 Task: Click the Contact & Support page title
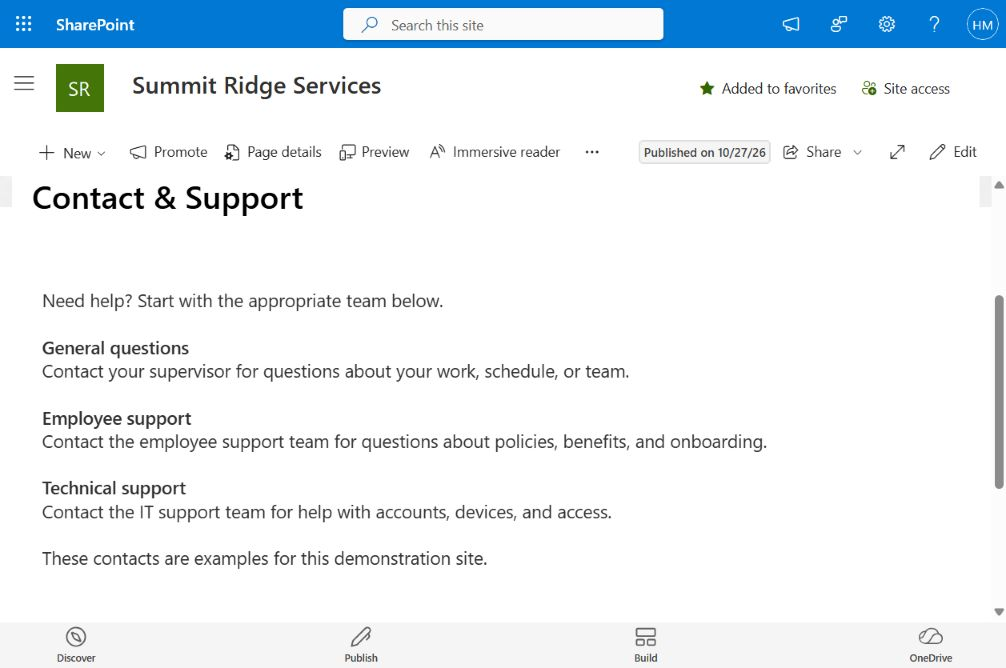pyautogui.click(x=167, y=198)
